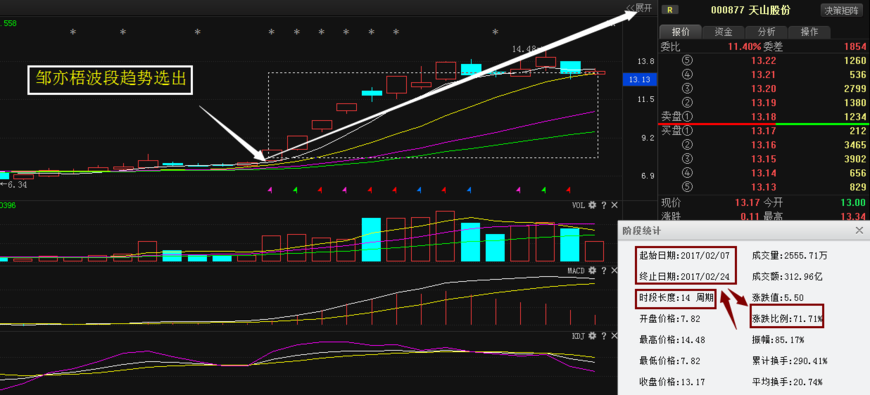Show help for MACD indicator
This screenshot has width=870, height=395.
click(604, 270)
